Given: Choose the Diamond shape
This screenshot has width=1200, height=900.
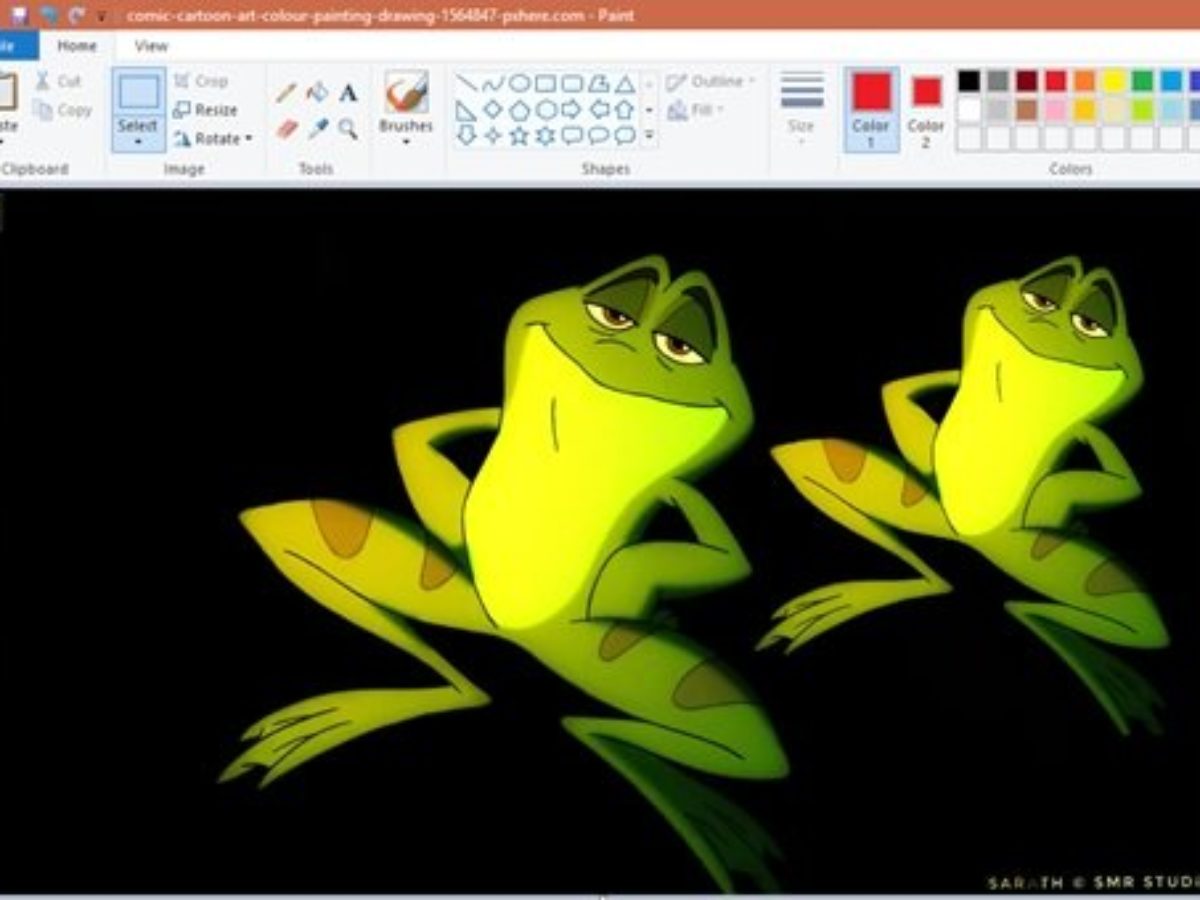Looking at the screenshot, I should (493, 110).
